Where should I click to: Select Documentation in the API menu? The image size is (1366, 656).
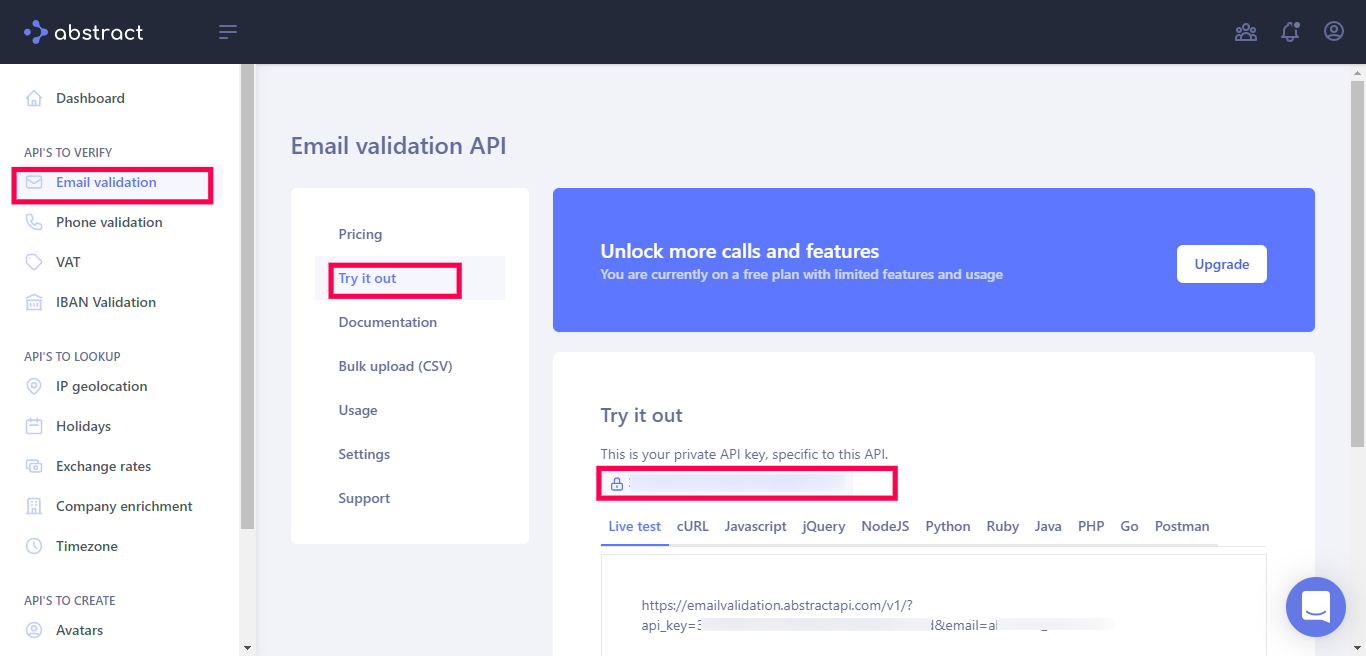[x=388, y=322]
